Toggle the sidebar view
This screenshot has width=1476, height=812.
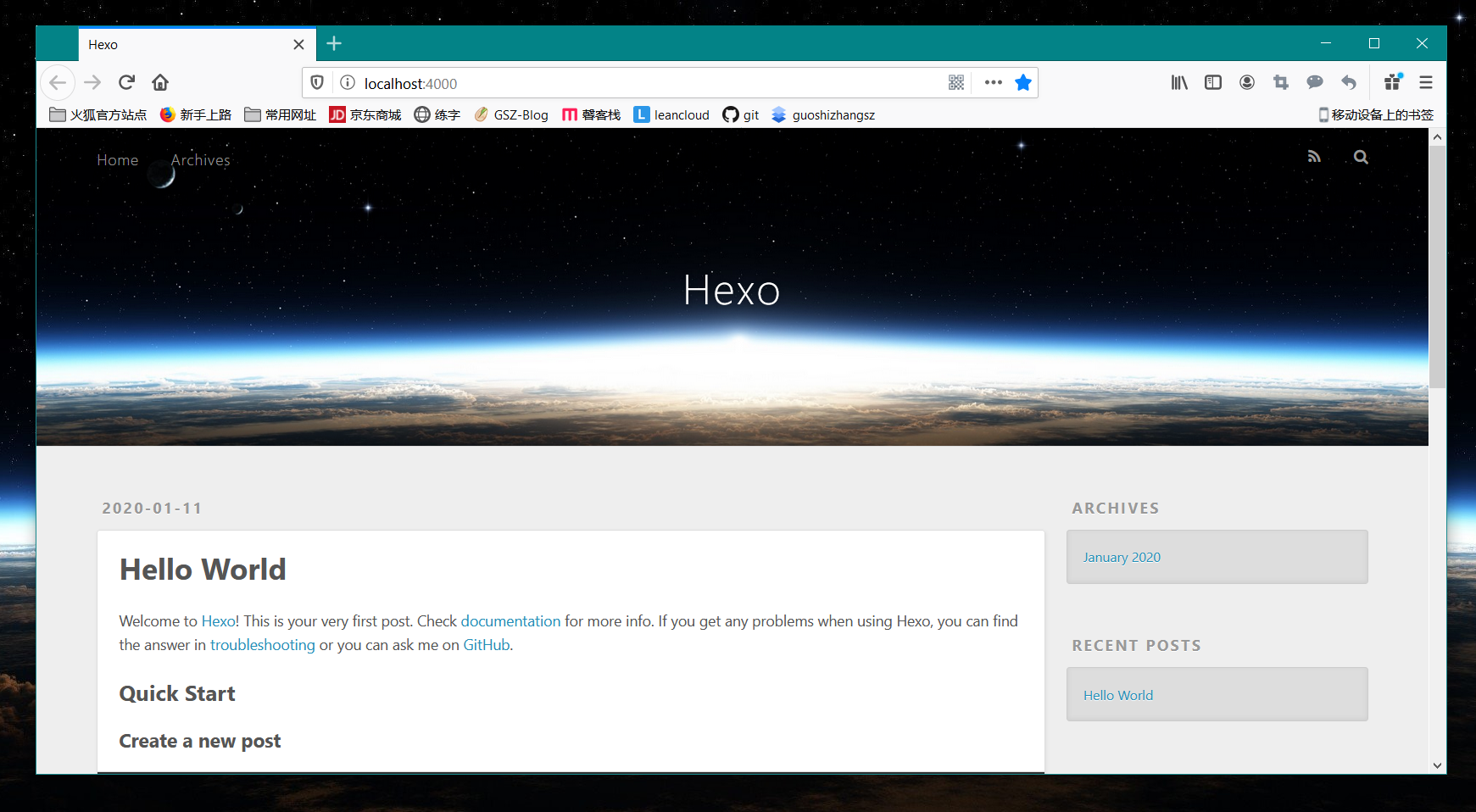[1213, 82]
